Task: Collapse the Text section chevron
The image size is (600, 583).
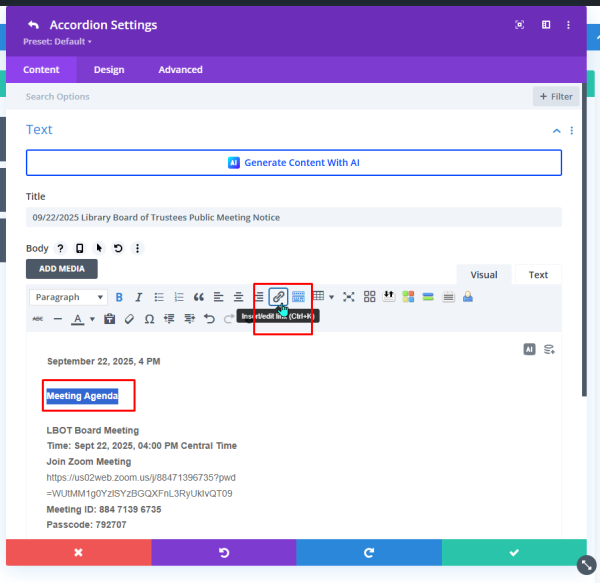Action: click(x=556, y=130)
